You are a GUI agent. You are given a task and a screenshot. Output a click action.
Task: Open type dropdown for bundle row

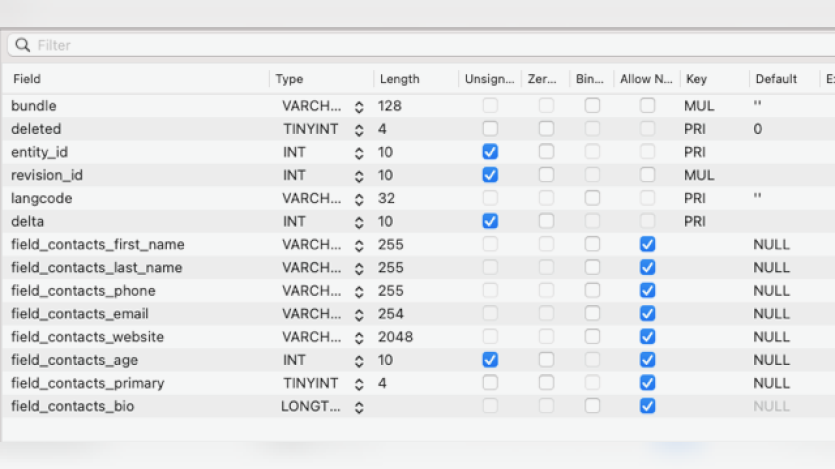click(359, 106)
